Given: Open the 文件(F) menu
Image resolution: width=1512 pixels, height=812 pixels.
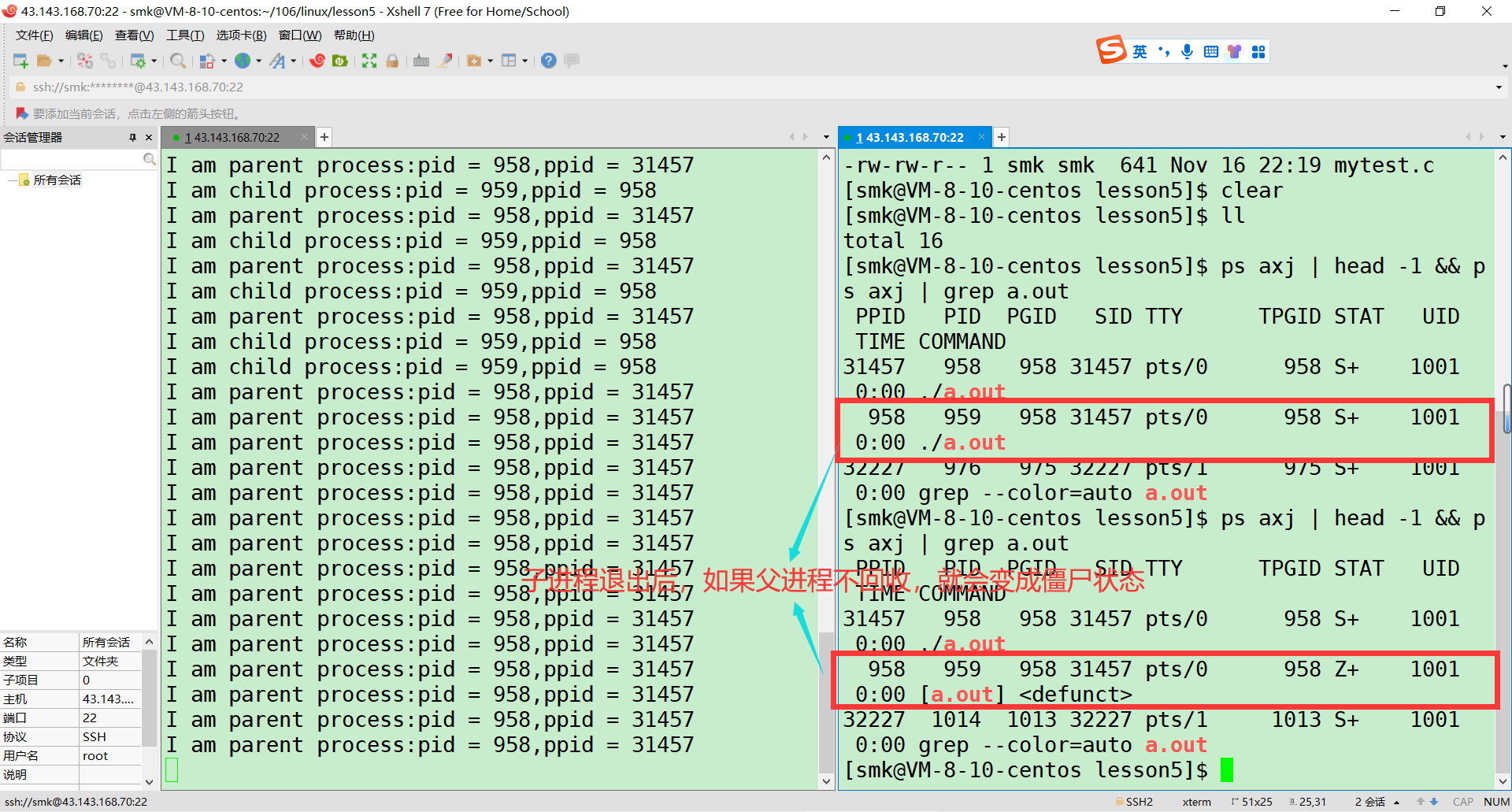Looking at the screenshot, I should [x=34, y=35].
